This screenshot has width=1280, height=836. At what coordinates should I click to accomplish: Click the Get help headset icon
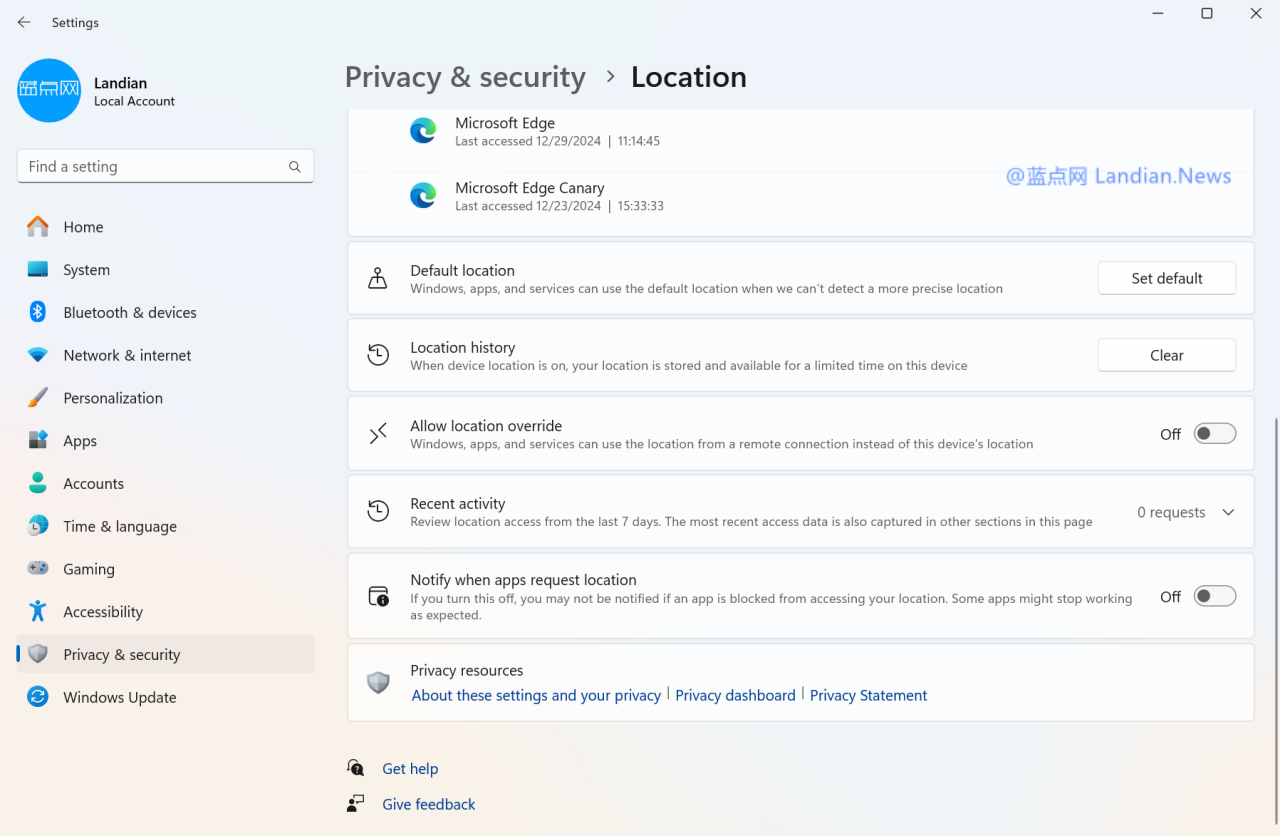click(356, 768)
